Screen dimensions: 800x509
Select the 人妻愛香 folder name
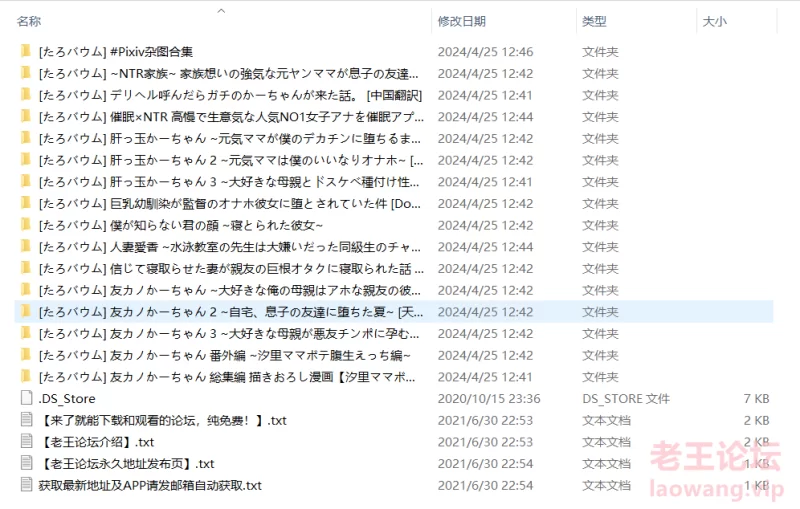click(x=230, y=247)
